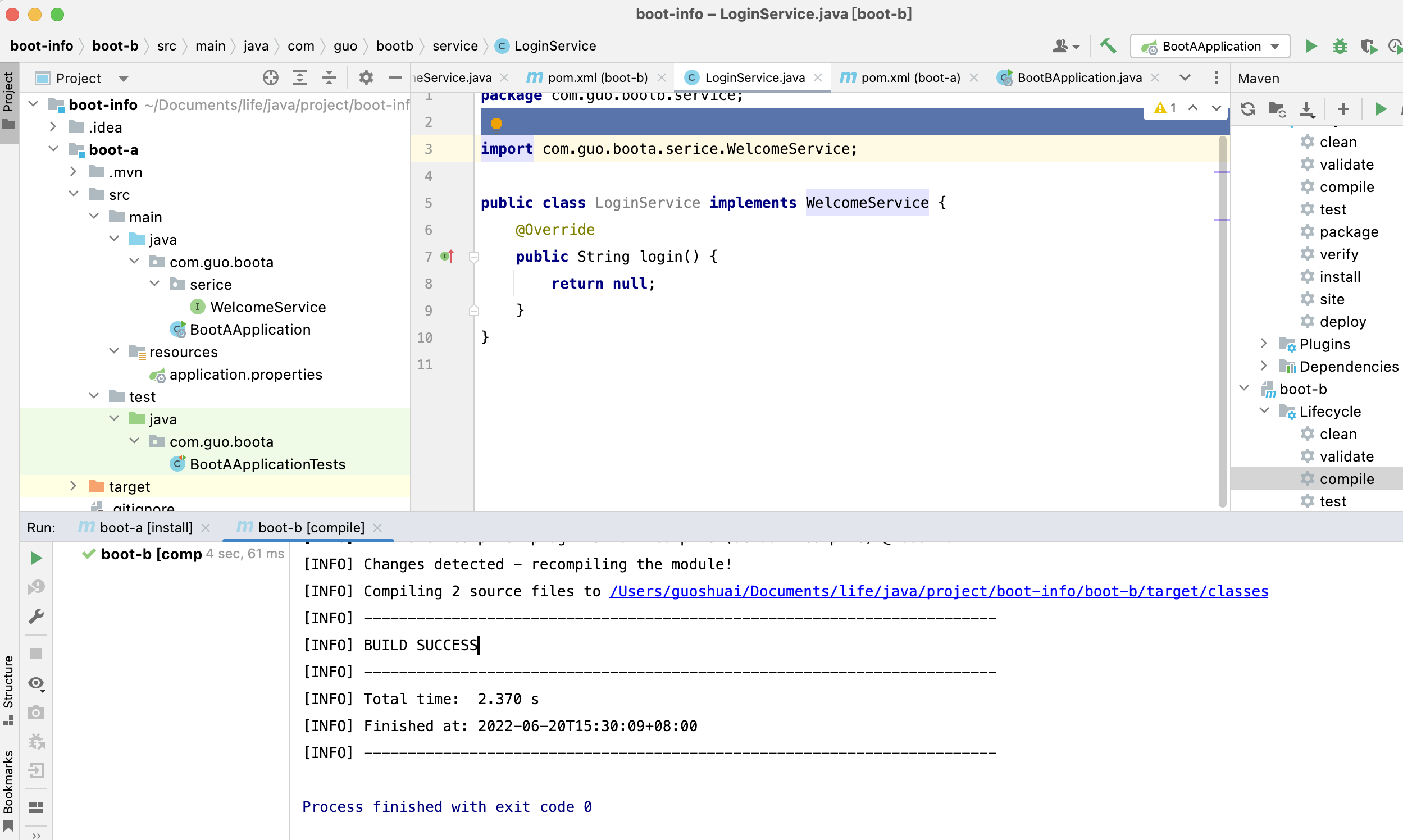The height and width of the screenshot is (840, 1403).
Task: Reload all Maven projects
Action: point(1248,109)
